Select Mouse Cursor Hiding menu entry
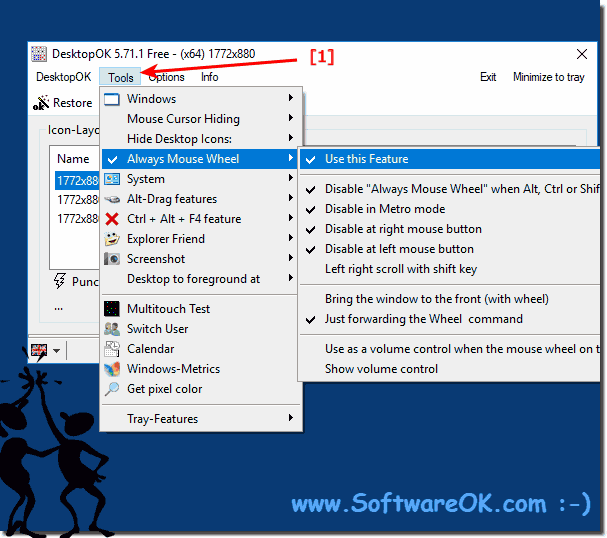The width and height of the screenshot is (607, 538). click(x=199, y=119)
